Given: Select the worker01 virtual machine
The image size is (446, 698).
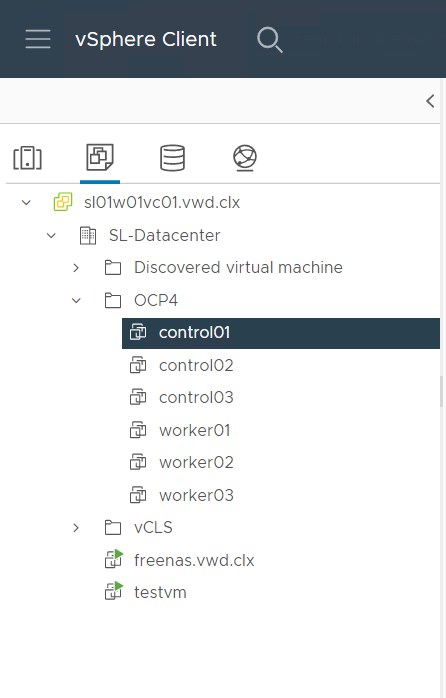Looking at the screenshot, I should point(195,430).
